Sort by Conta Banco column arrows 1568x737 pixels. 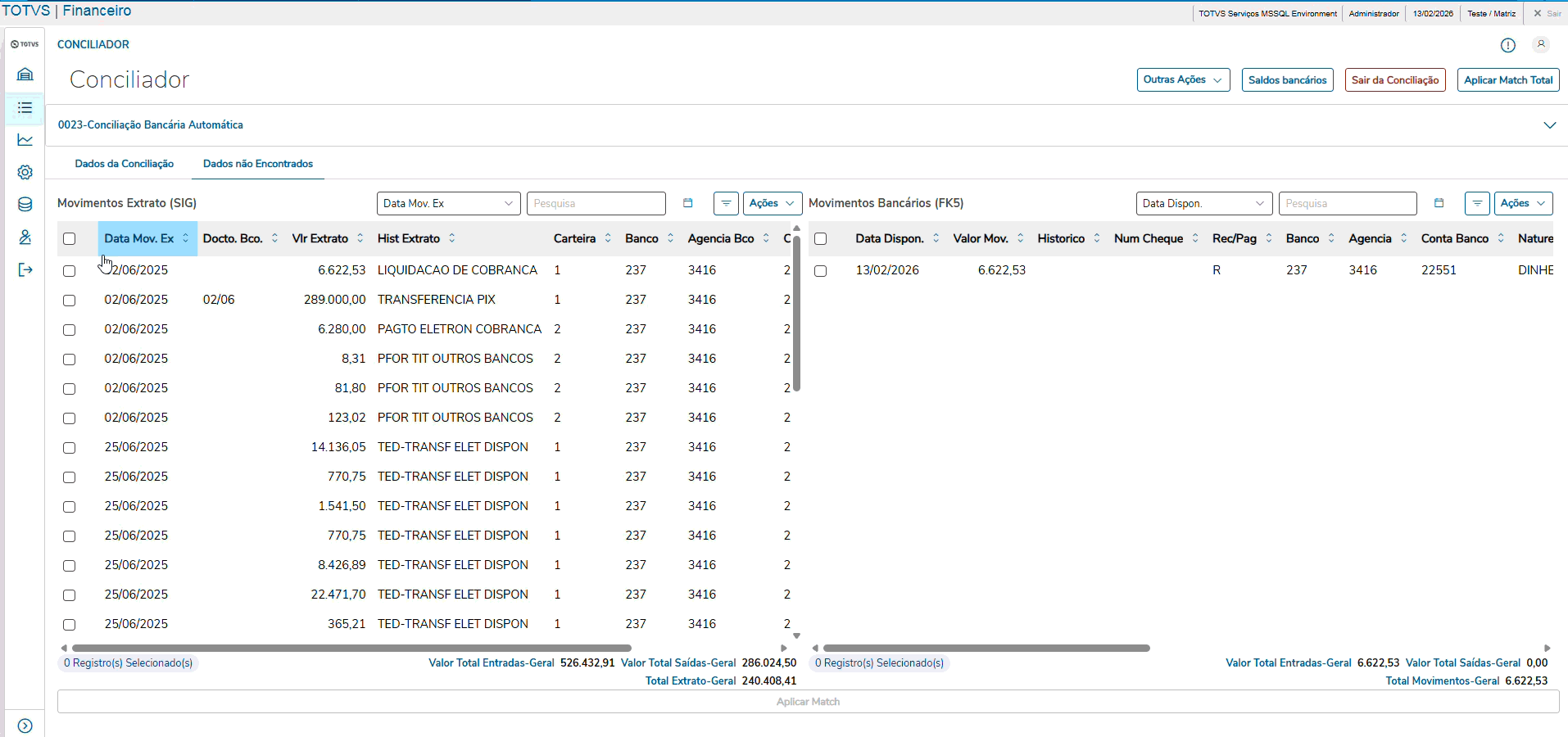[1501, 238]
